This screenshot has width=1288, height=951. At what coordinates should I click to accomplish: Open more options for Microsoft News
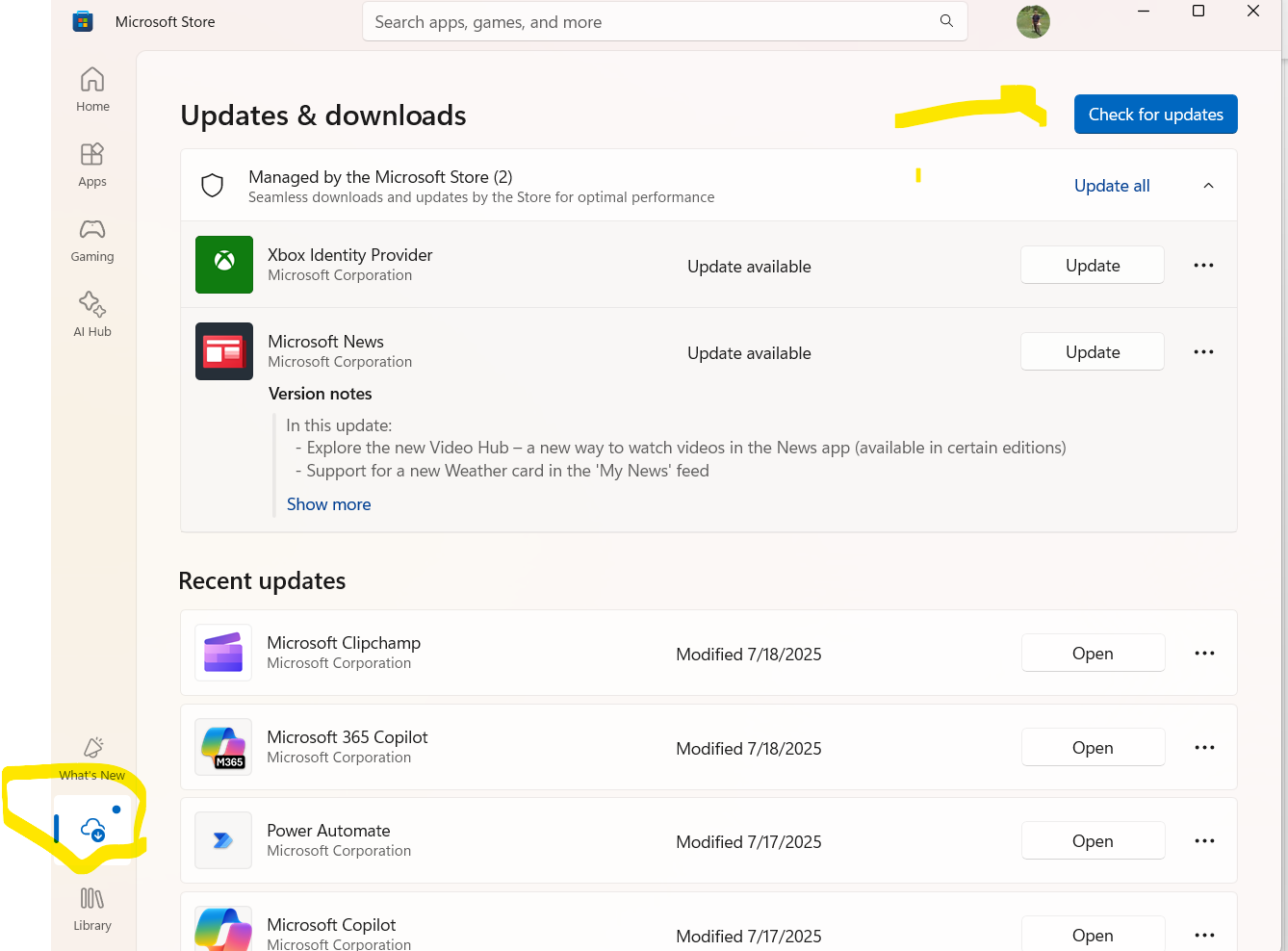click(1203, 351)
